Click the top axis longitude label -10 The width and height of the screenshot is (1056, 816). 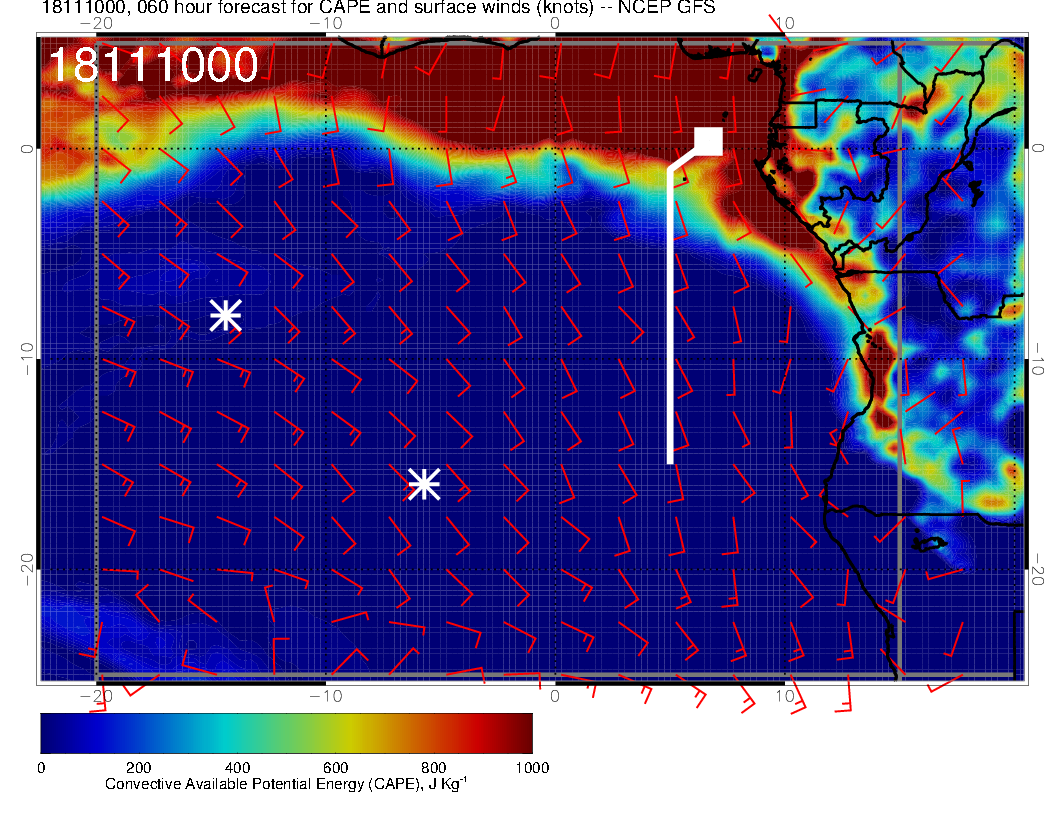tap(326, 24)
